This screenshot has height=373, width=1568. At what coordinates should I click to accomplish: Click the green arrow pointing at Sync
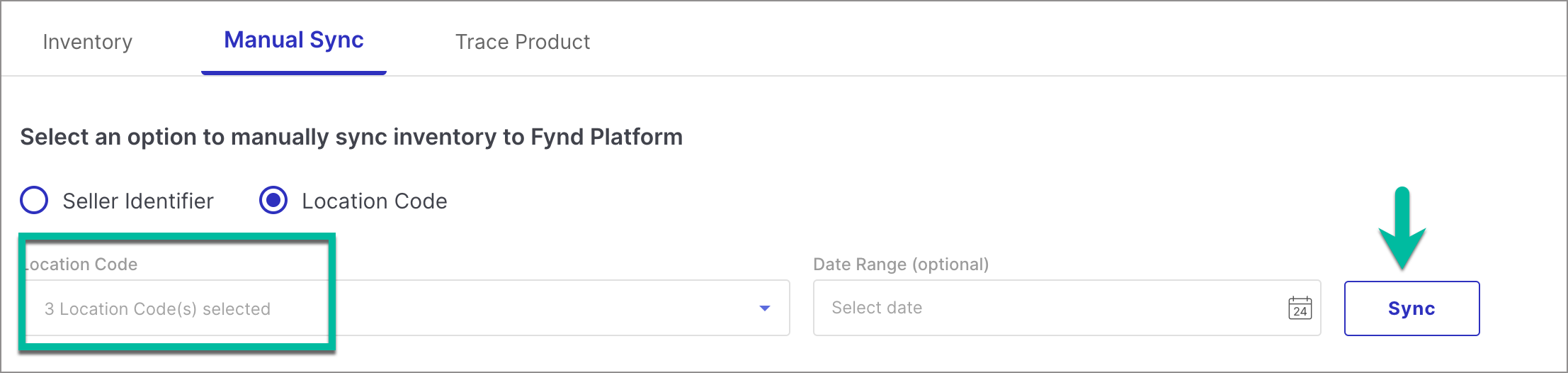pos(1402,228)
